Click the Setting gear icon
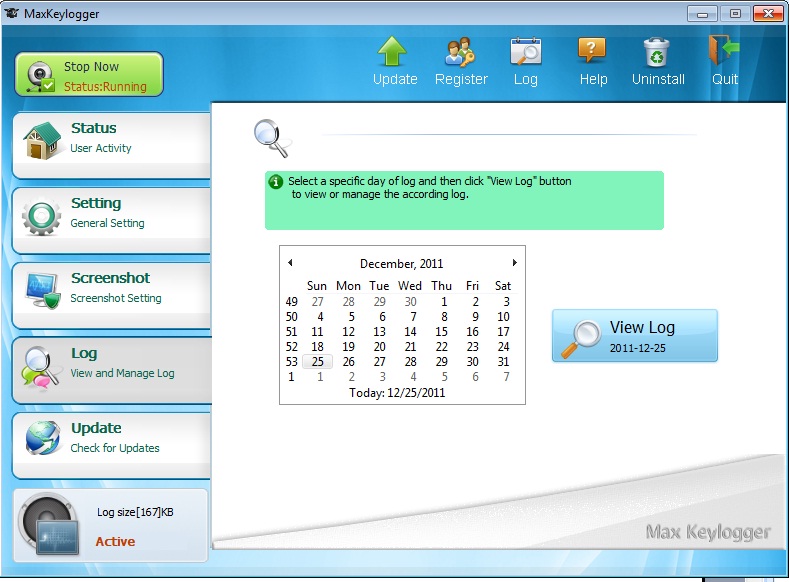Image resolution: width=789 pixels, height=582 pixels. [x=41, y=216]
